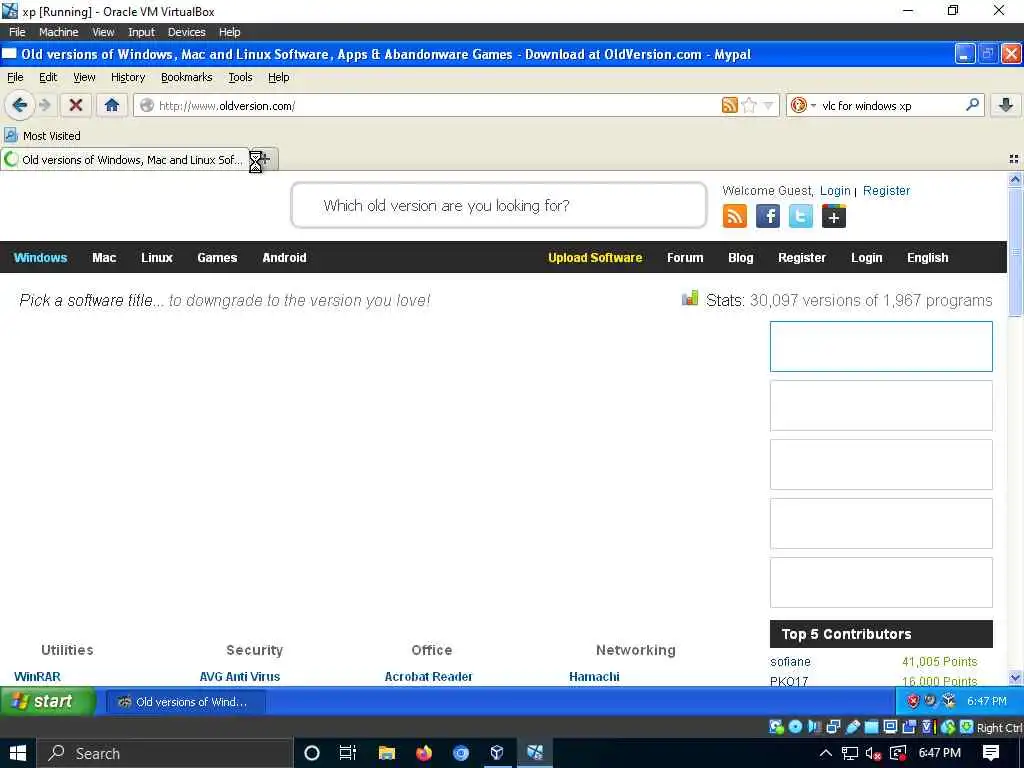Open the browser Home page button
The height and width of the screenshot is (768, 1024).
tap(112, 105)
